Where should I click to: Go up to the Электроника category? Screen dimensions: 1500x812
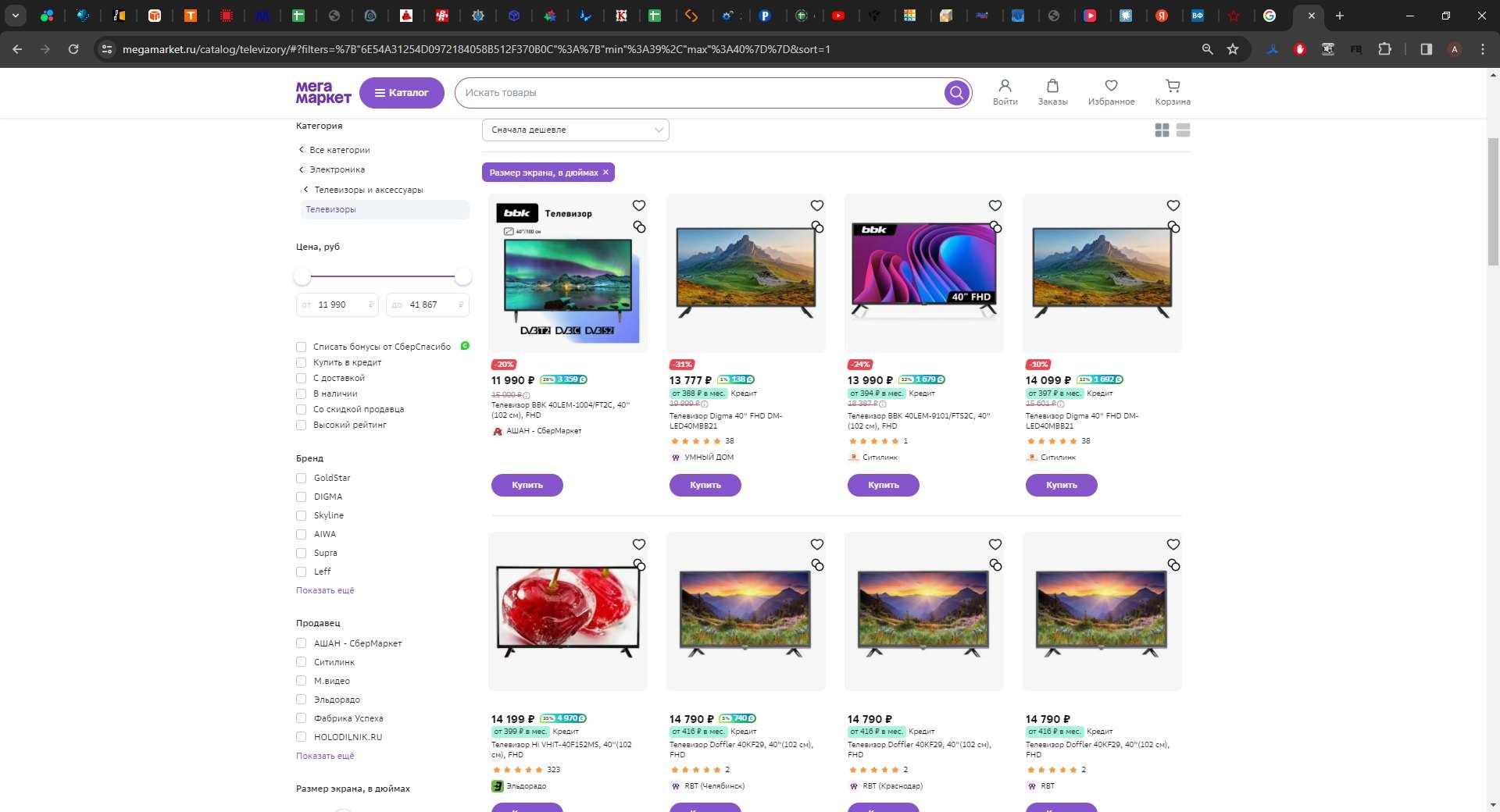click(337, 169)
